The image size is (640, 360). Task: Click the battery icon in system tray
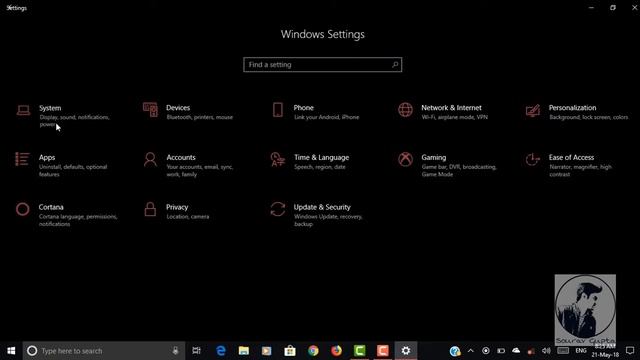[501, 351]
